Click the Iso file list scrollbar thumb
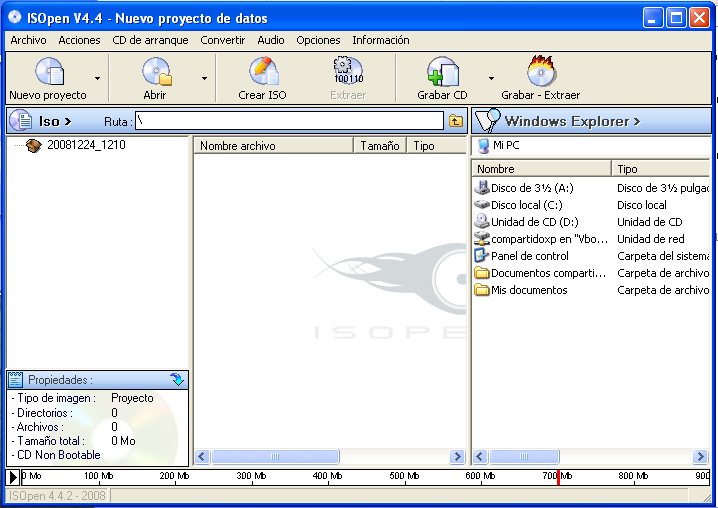Viewport: 718px width, 508px height. tap(275, 456)
